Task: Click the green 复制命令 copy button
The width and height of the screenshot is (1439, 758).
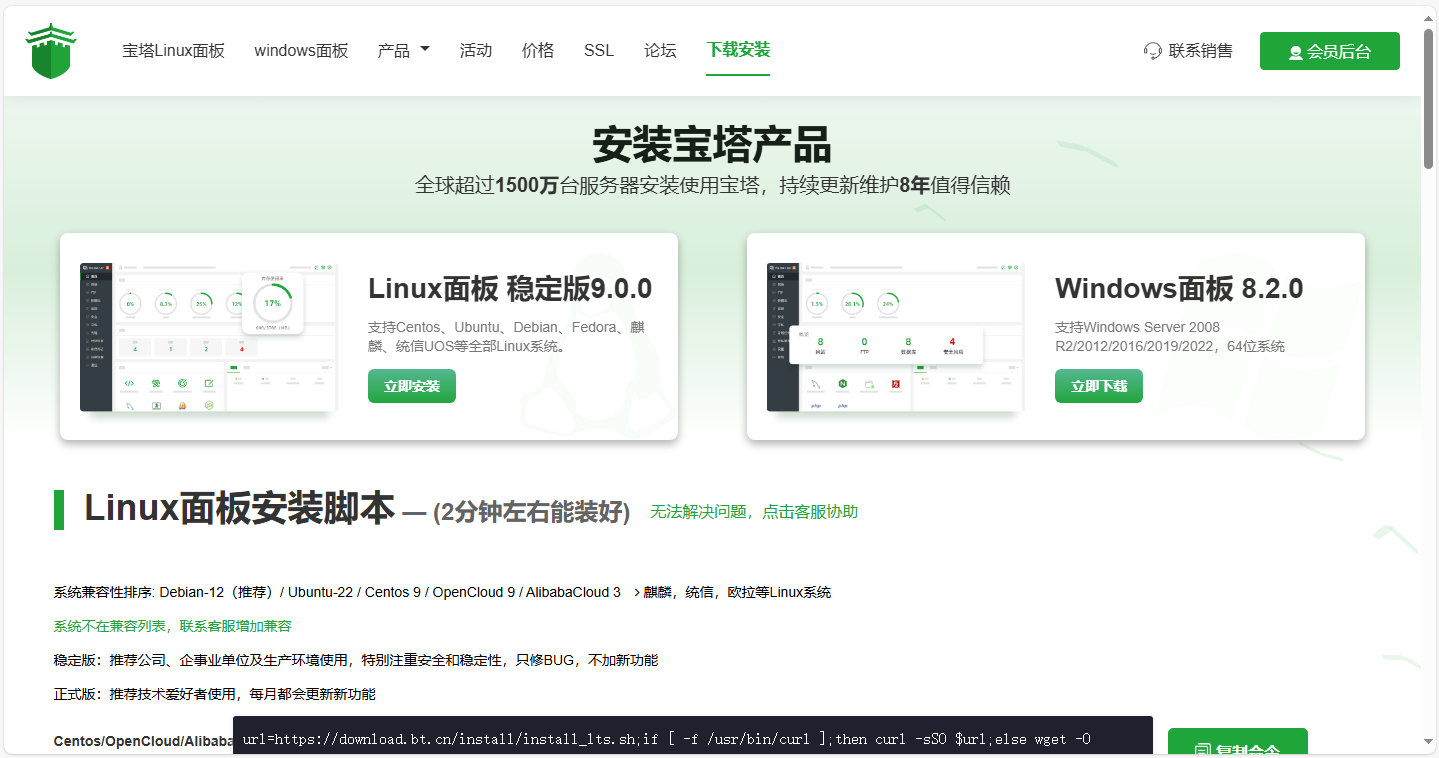Action: point(1238,742)
